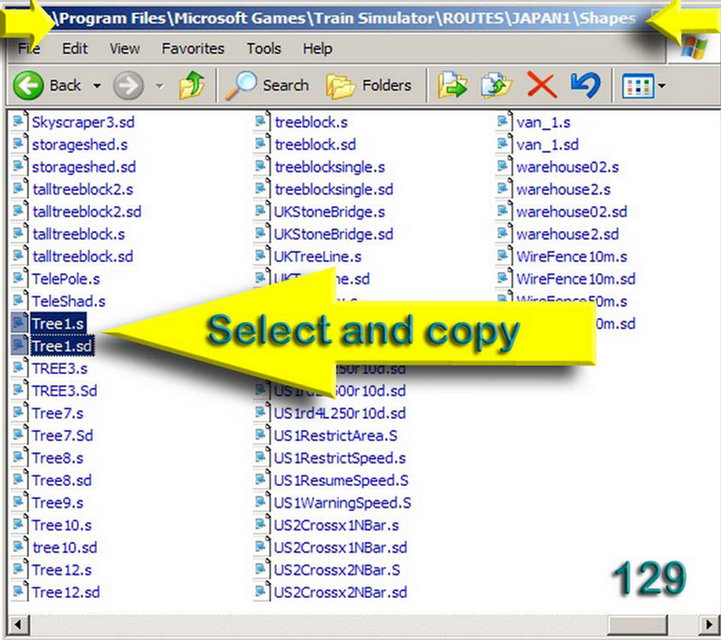This screenshot has height=640, width=721.
Task: Click the blue Undo arrow icon
Action: (585, 85)
